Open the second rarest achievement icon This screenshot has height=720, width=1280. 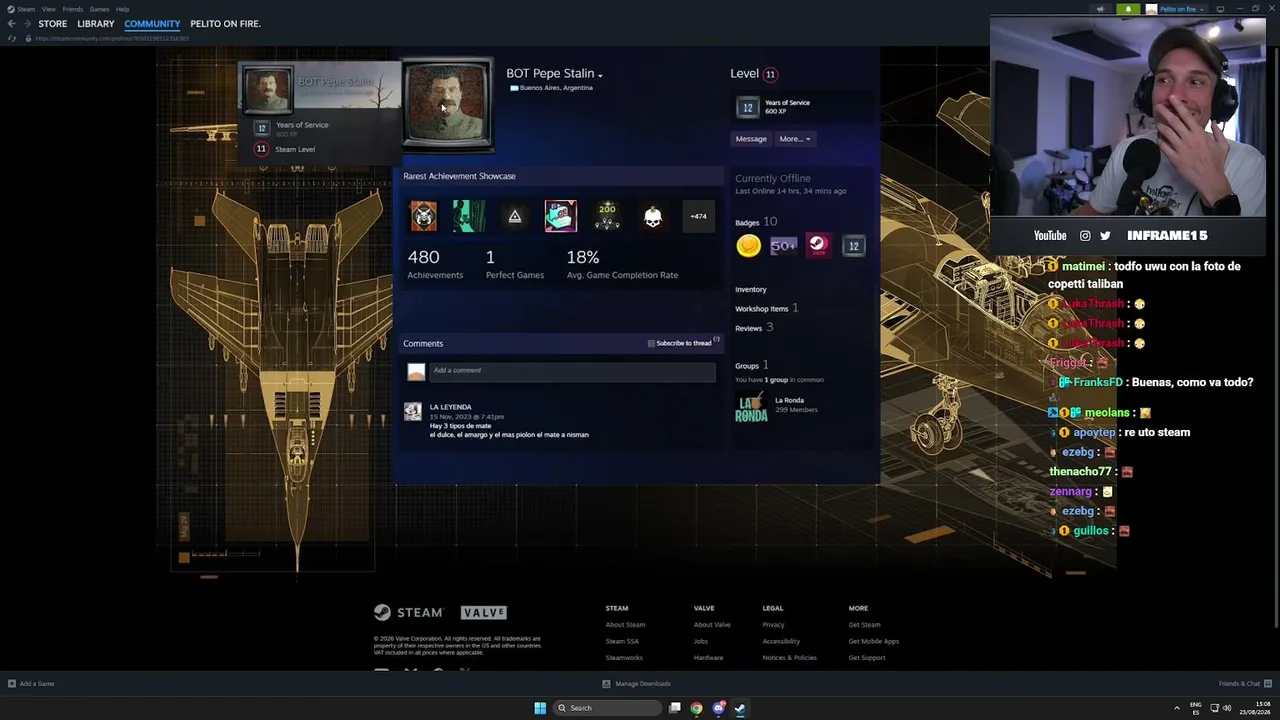click(469, 216)
